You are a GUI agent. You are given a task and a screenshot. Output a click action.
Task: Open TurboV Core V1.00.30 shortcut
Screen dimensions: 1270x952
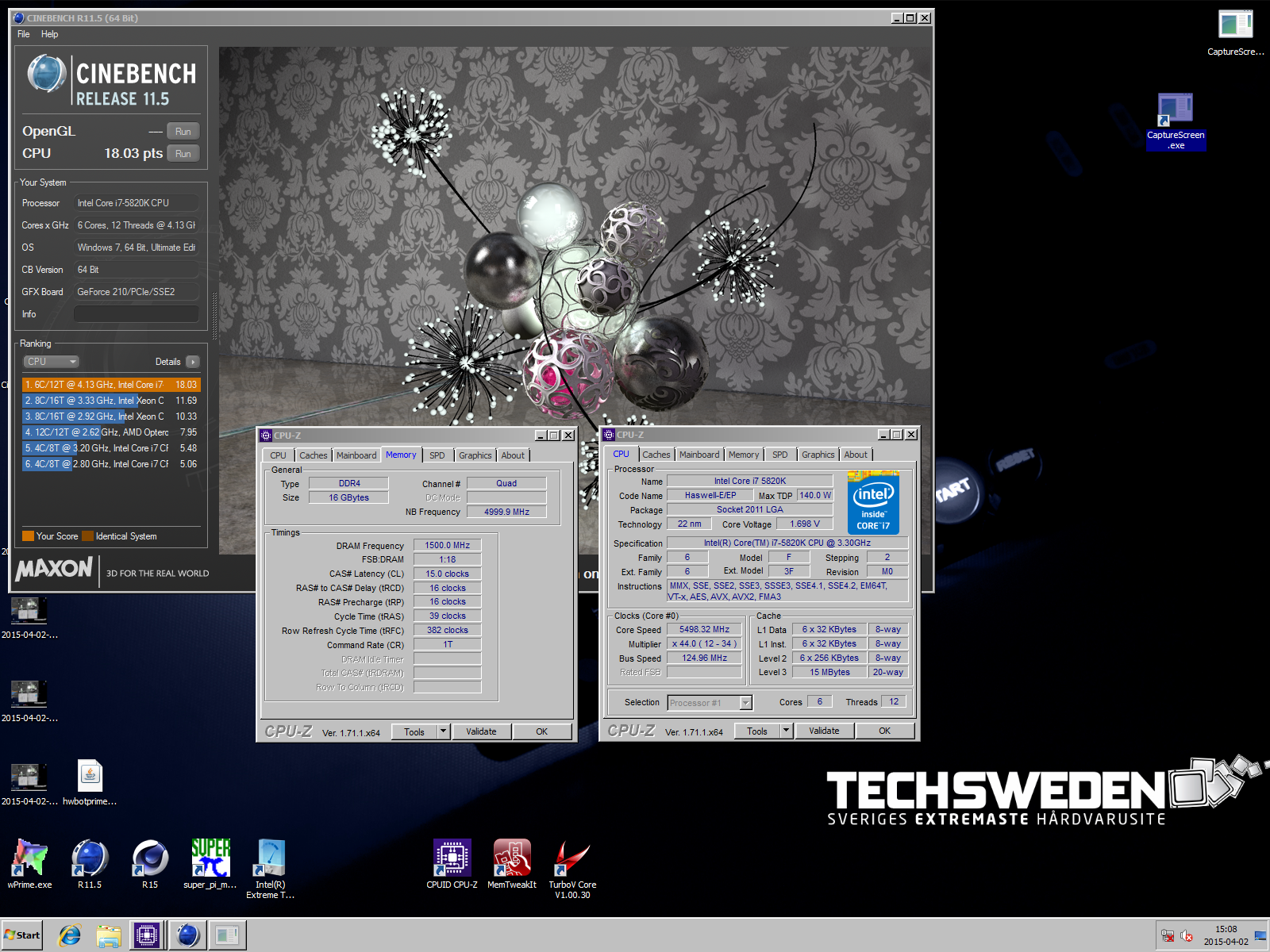tap(572, 868)
